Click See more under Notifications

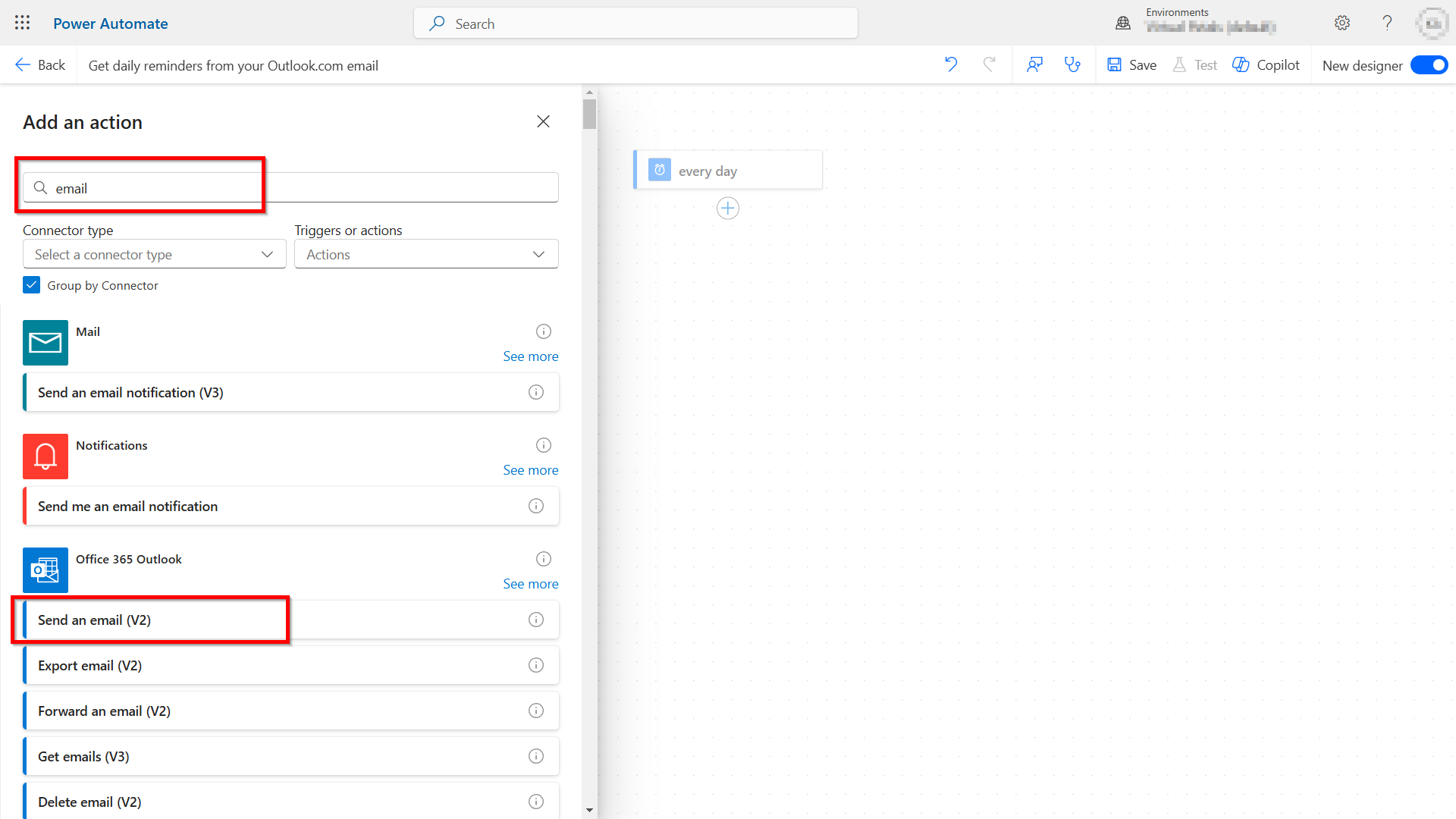coord(531,470)
